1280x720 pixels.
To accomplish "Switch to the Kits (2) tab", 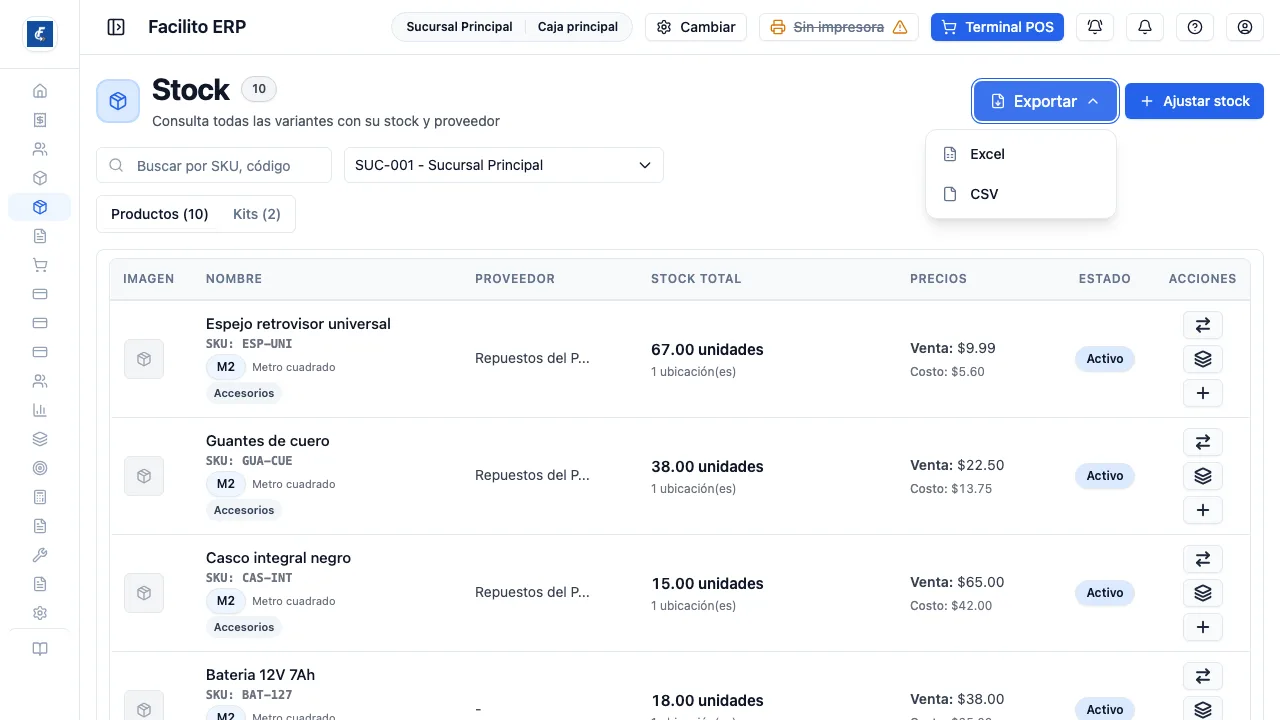I will point(257,214).
